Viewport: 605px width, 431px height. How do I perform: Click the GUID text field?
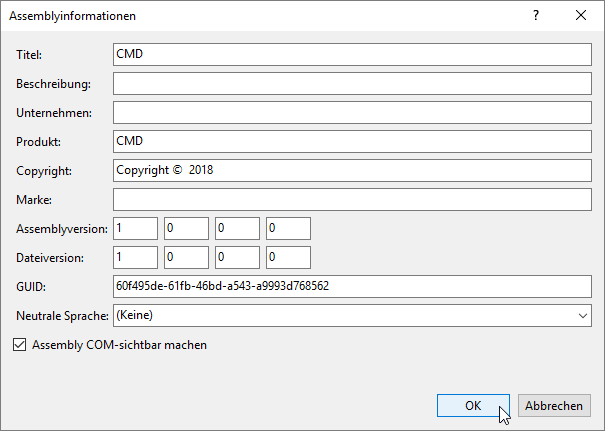[352, 286]
